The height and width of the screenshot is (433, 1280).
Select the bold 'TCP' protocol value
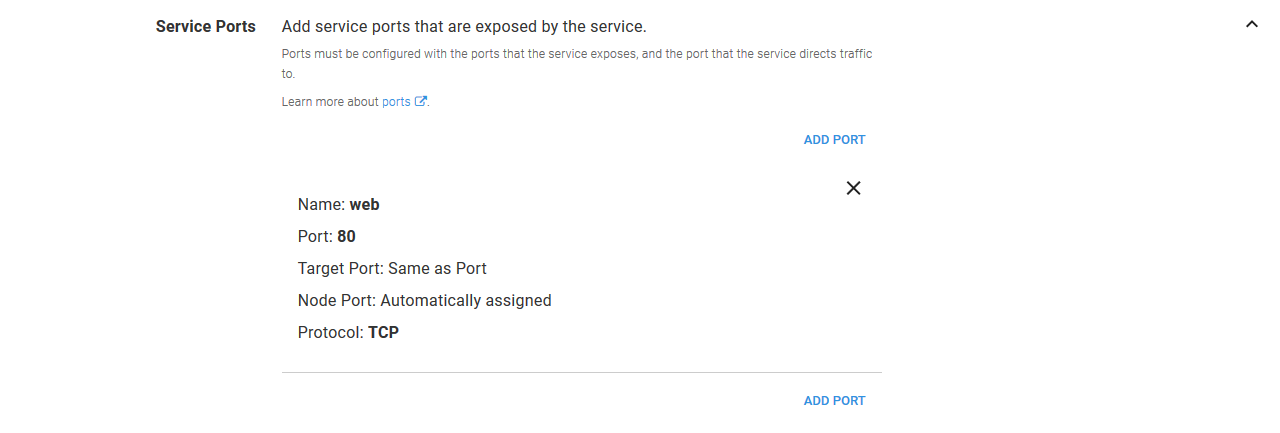click(383, 333)
